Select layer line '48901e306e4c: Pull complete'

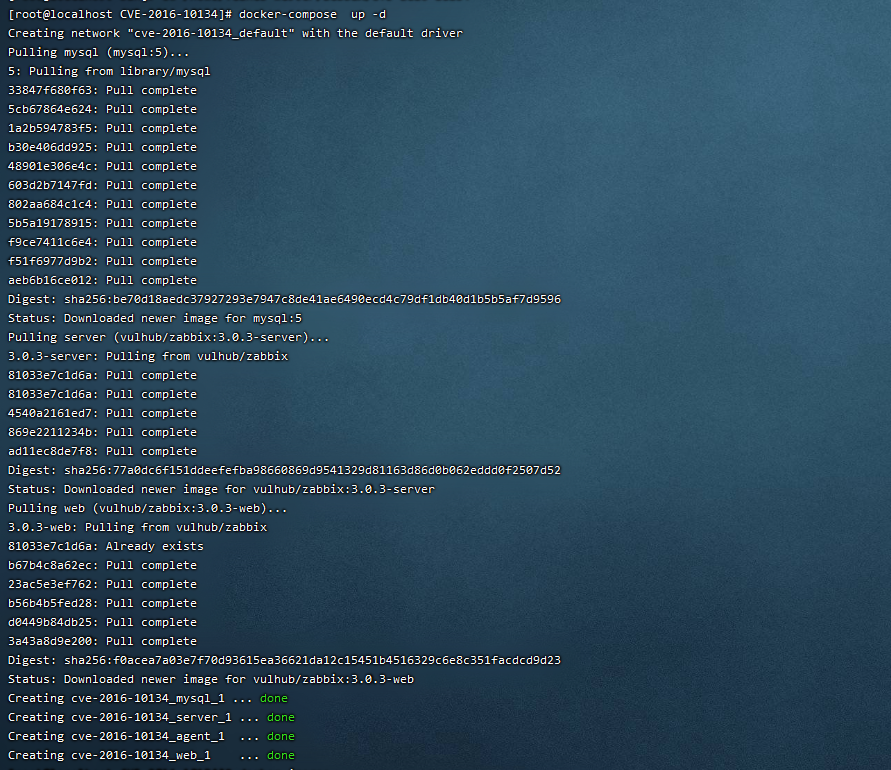point(102,167)
